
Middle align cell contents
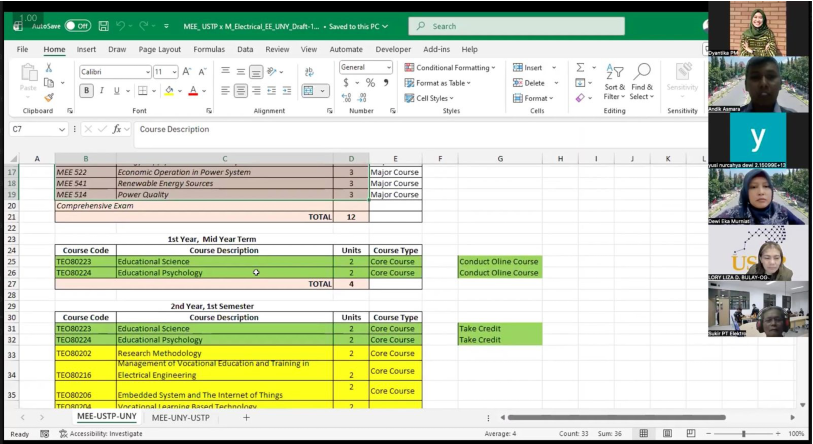(x=241, y=71)
